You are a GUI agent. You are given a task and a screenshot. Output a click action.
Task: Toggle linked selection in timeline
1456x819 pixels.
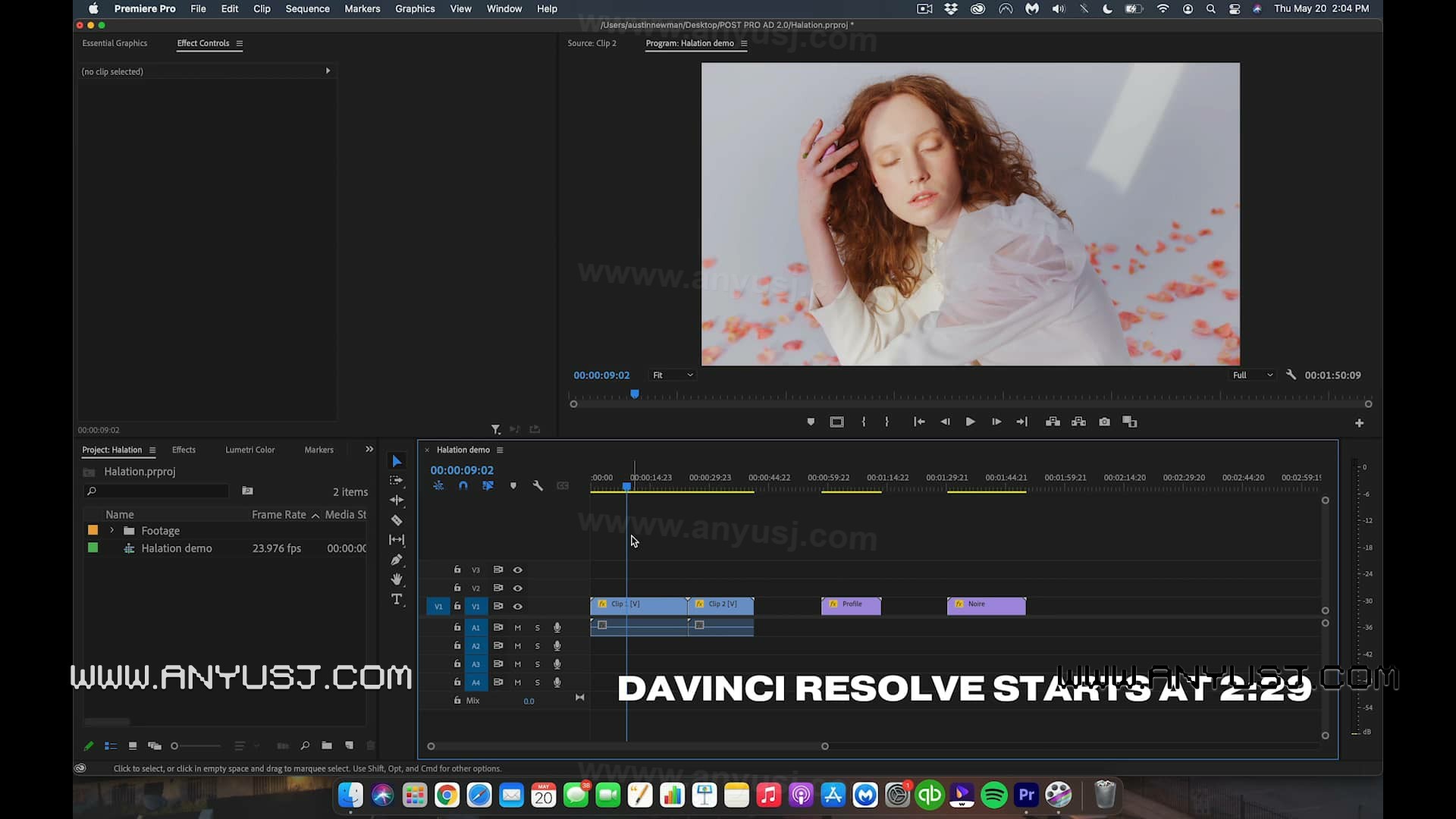pos(488,485)
